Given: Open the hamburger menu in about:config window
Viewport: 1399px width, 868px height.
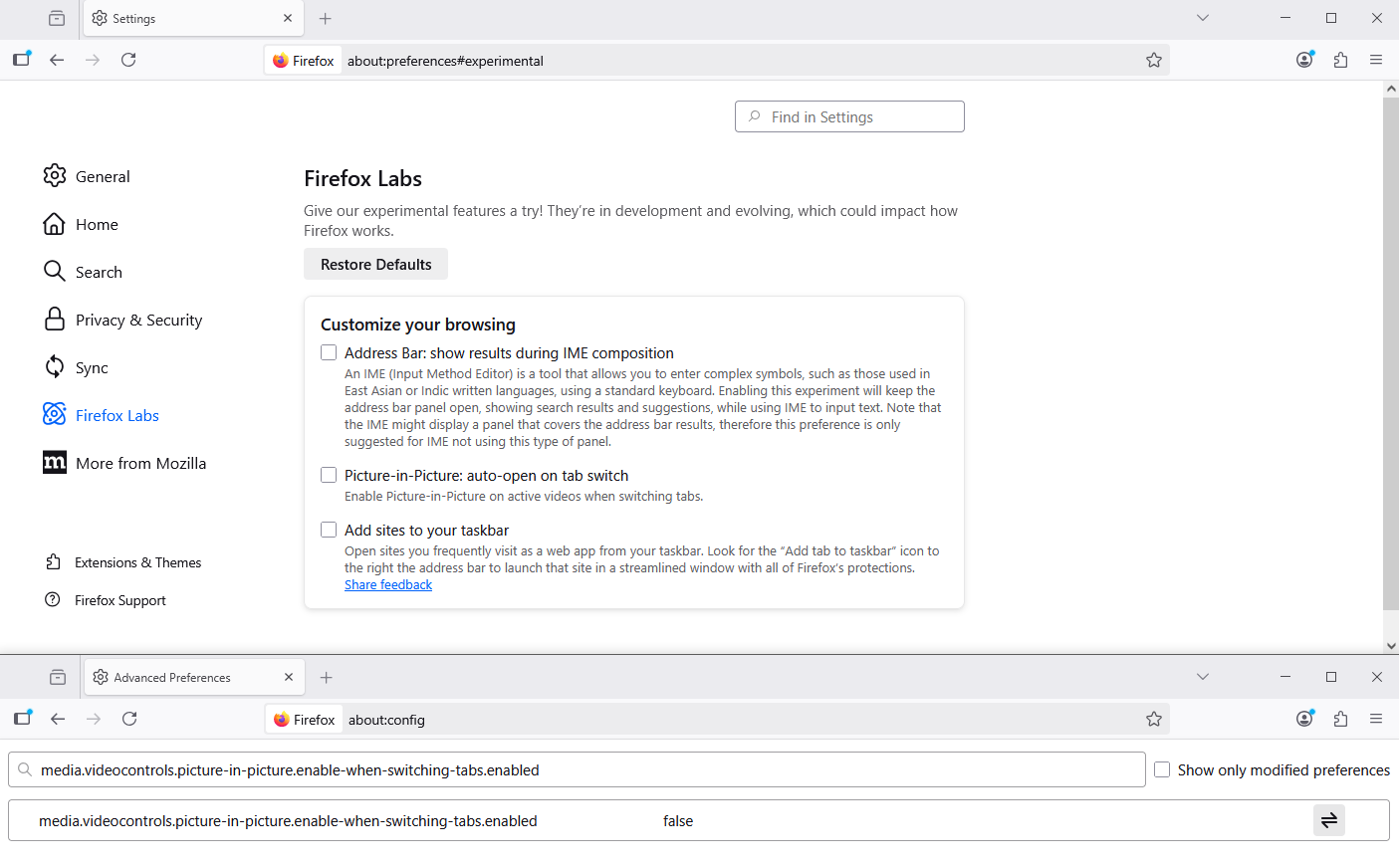Looking at the screenshot, I should 1375,719.
